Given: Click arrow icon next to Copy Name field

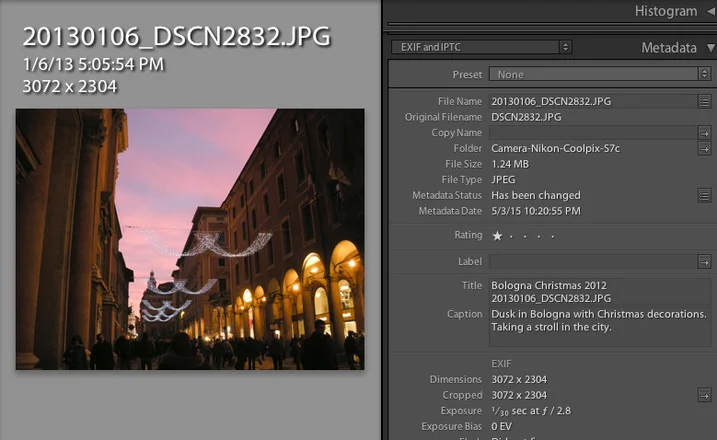Looking at the screenshot, I should [x=704, y=133].
